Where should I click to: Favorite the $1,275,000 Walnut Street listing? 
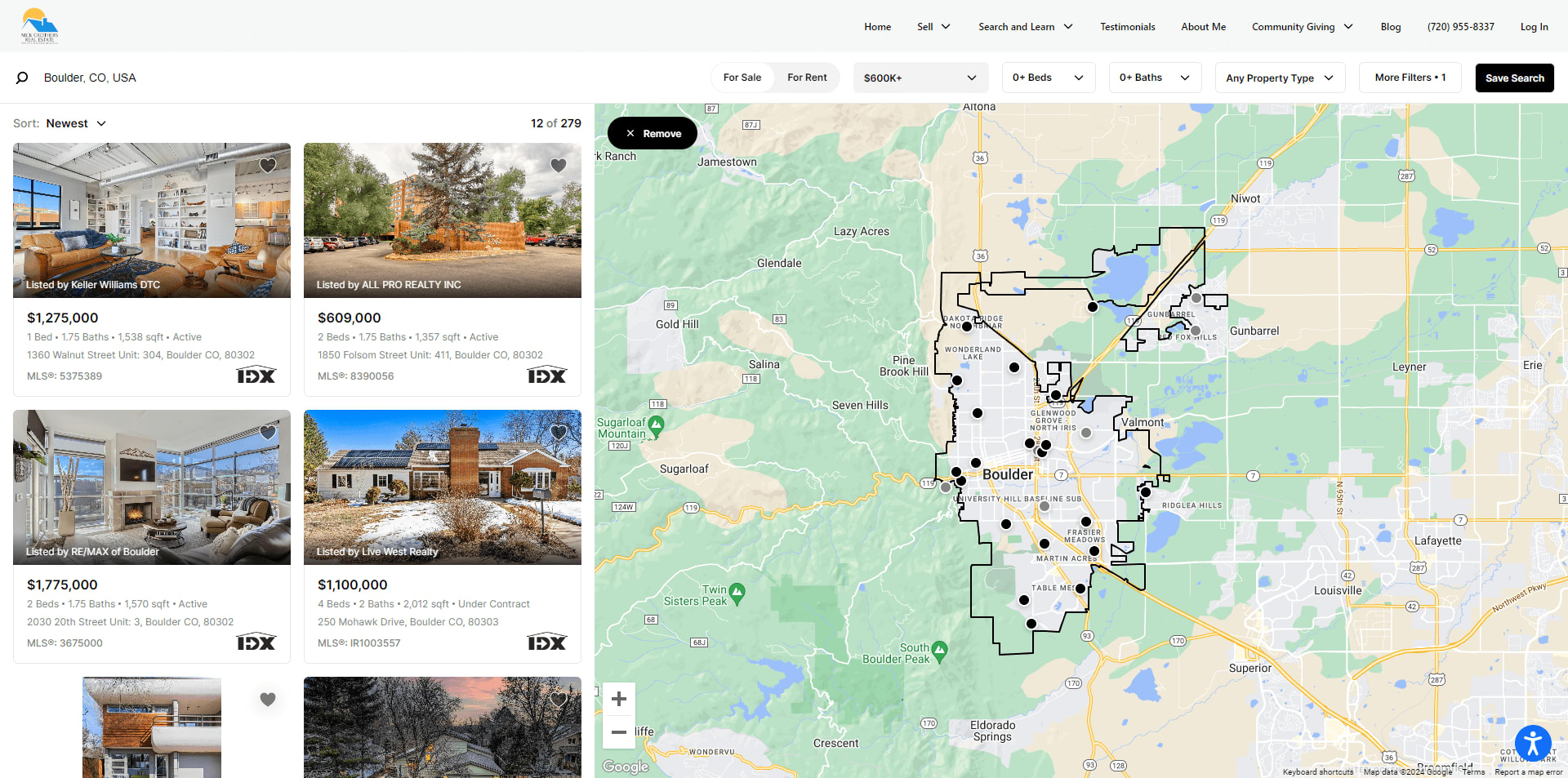[x=268, y=166]
